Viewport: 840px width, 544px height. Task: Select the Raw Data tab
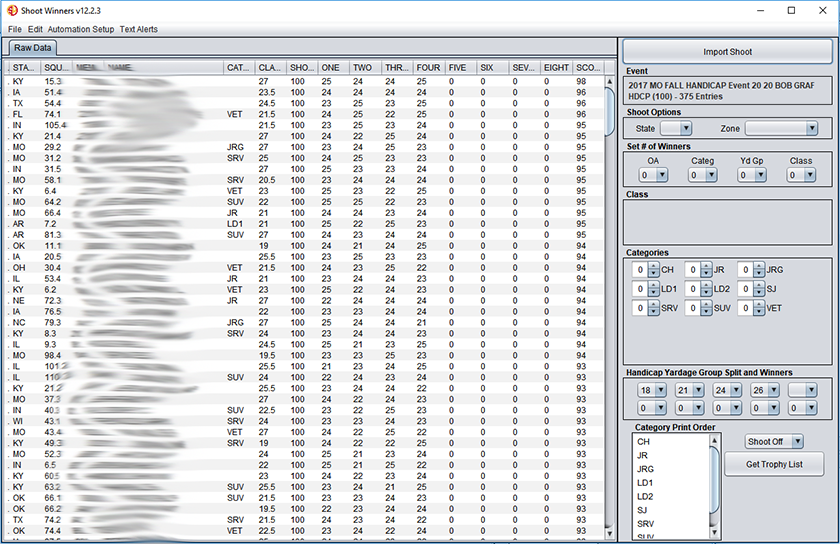coord(34,48)
